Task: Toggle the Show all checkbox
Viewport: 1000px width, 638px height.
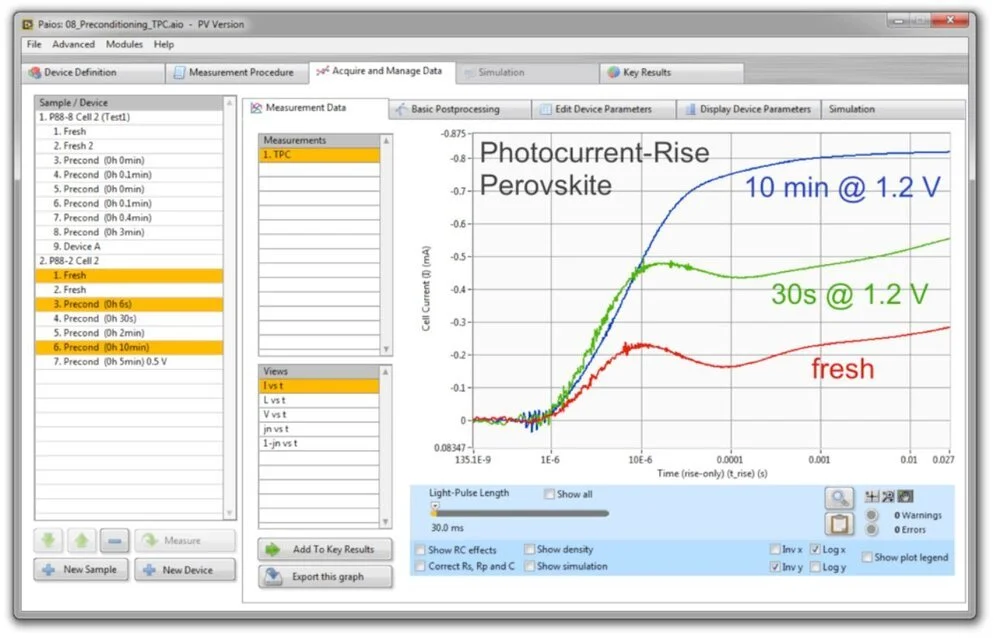Action: (549, 494)
